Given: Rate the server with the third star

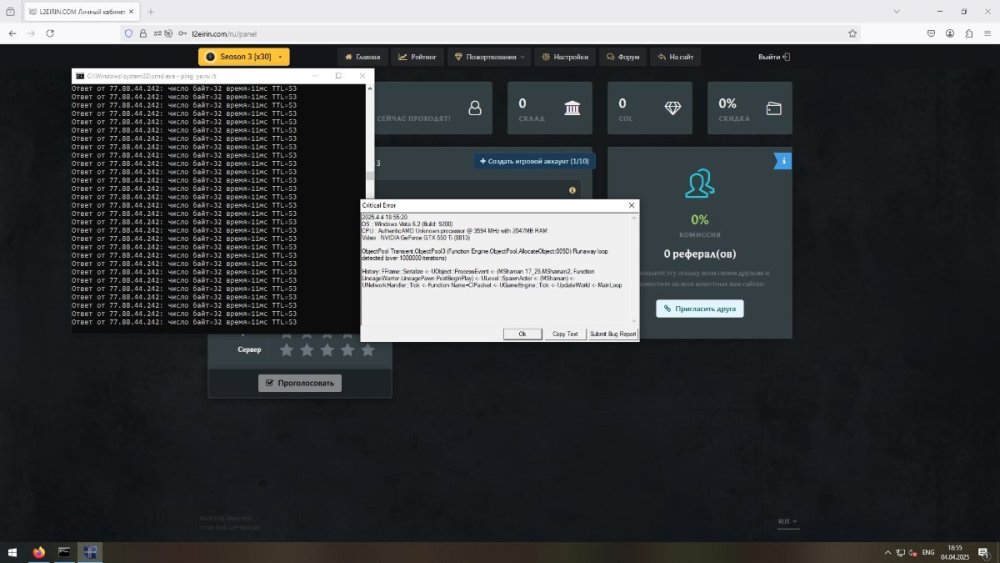Looking at the screenshot, I should tap(327, 350).
